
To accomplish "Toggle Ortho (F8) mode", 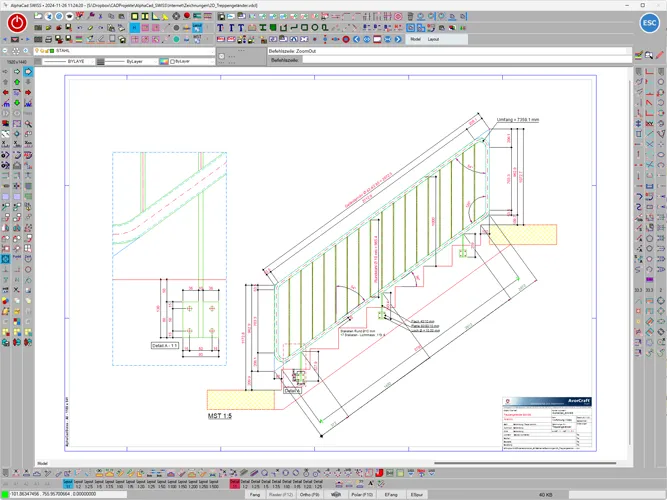I will (x=308, y=494).
